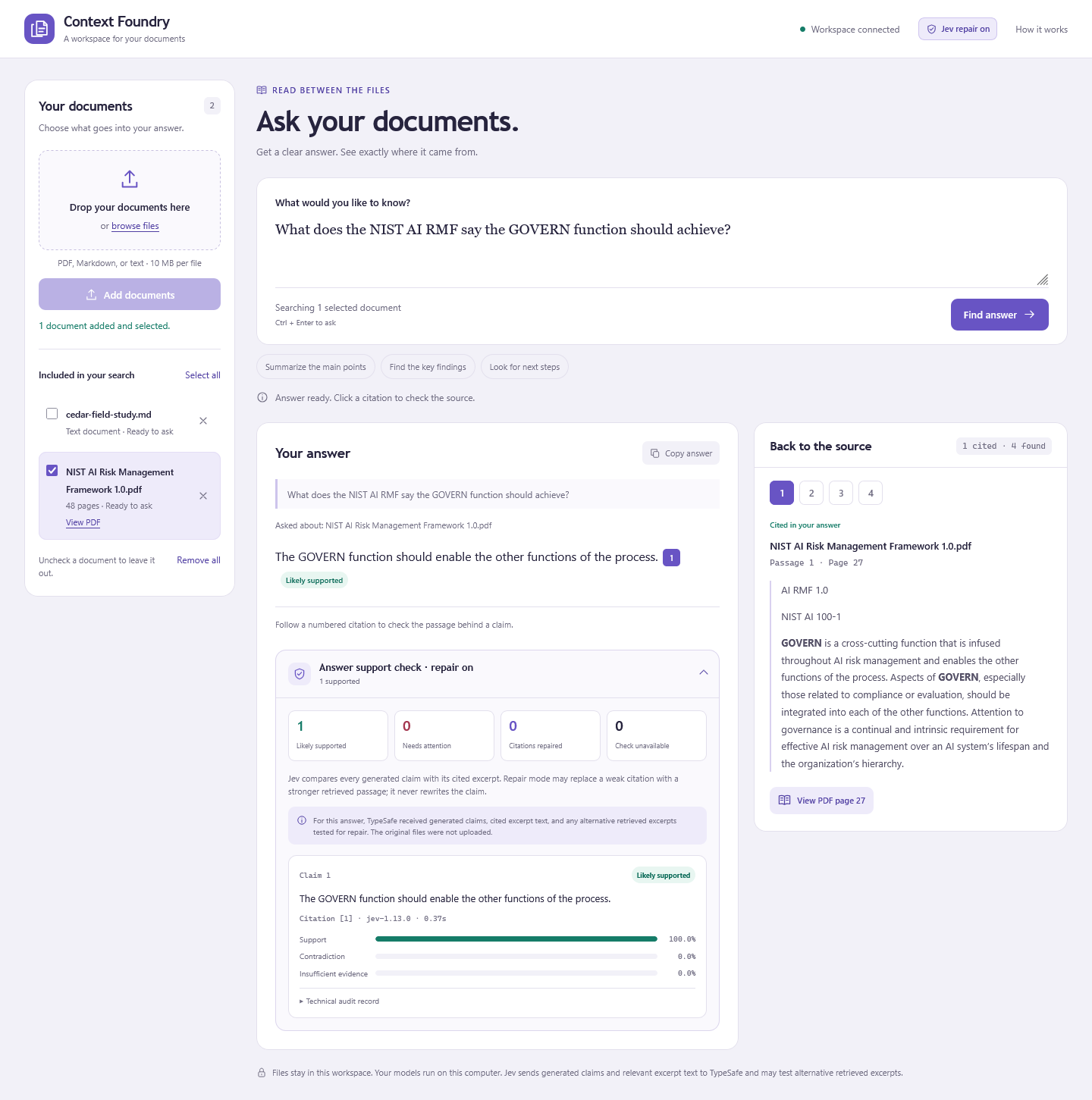
Task: Click the Contradiction score bar
Action: coord(516,956)
